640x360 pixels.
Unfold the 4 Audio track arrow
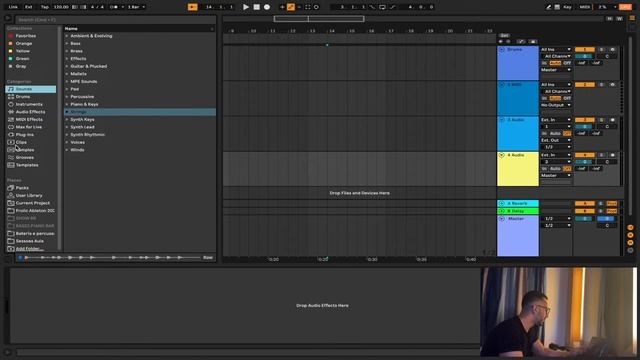tap(502, 155)
